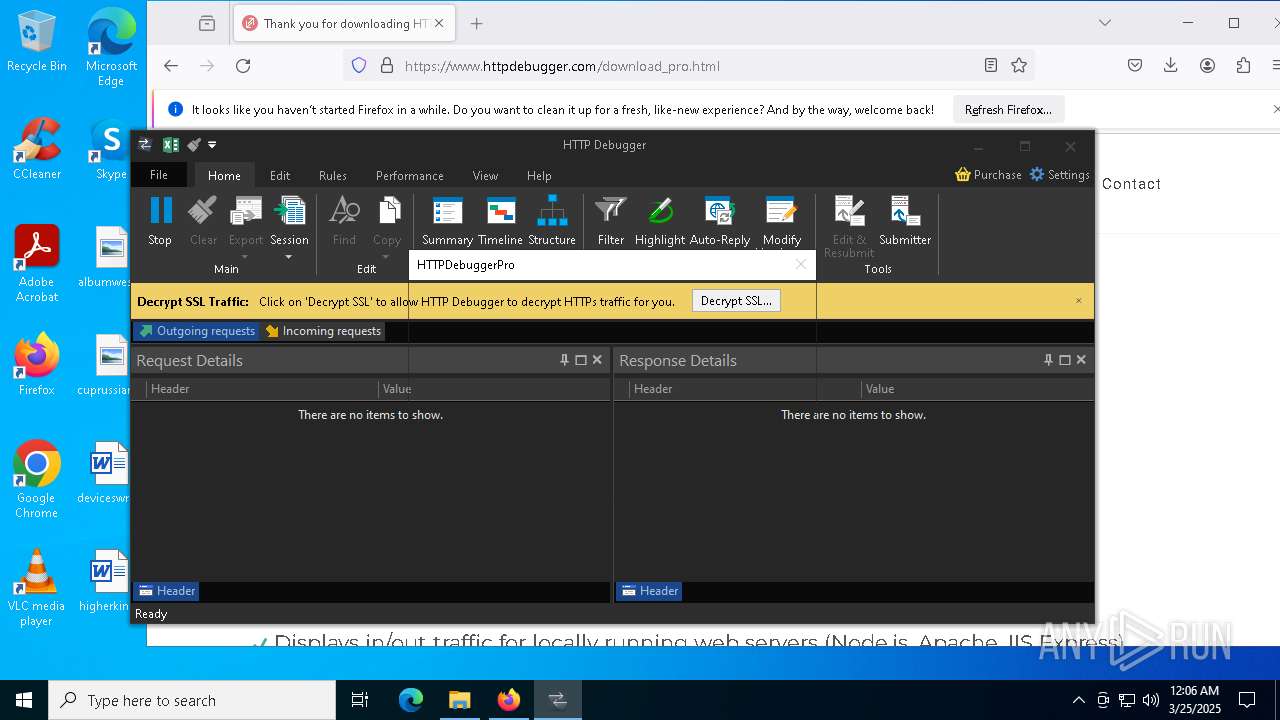This screenshot has height=720, width=1280.
Task: Open Firefox downloads panel
Action: (1171, 66)
